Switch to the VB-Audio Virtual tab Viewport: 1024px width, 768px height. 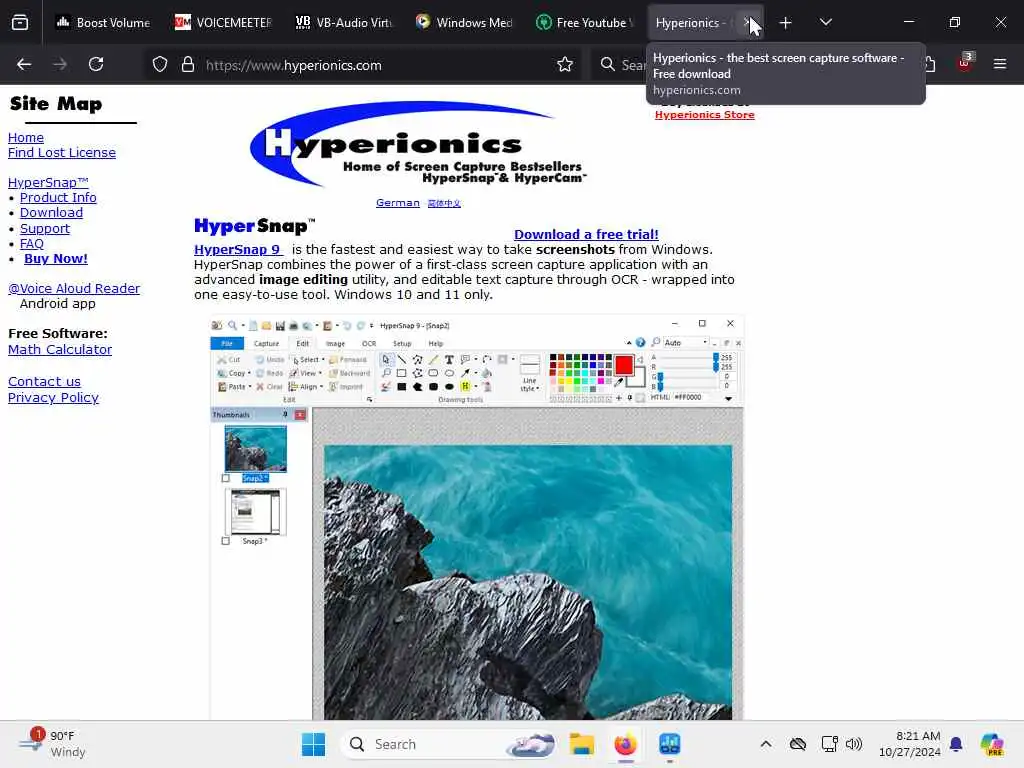click(344, 23)
